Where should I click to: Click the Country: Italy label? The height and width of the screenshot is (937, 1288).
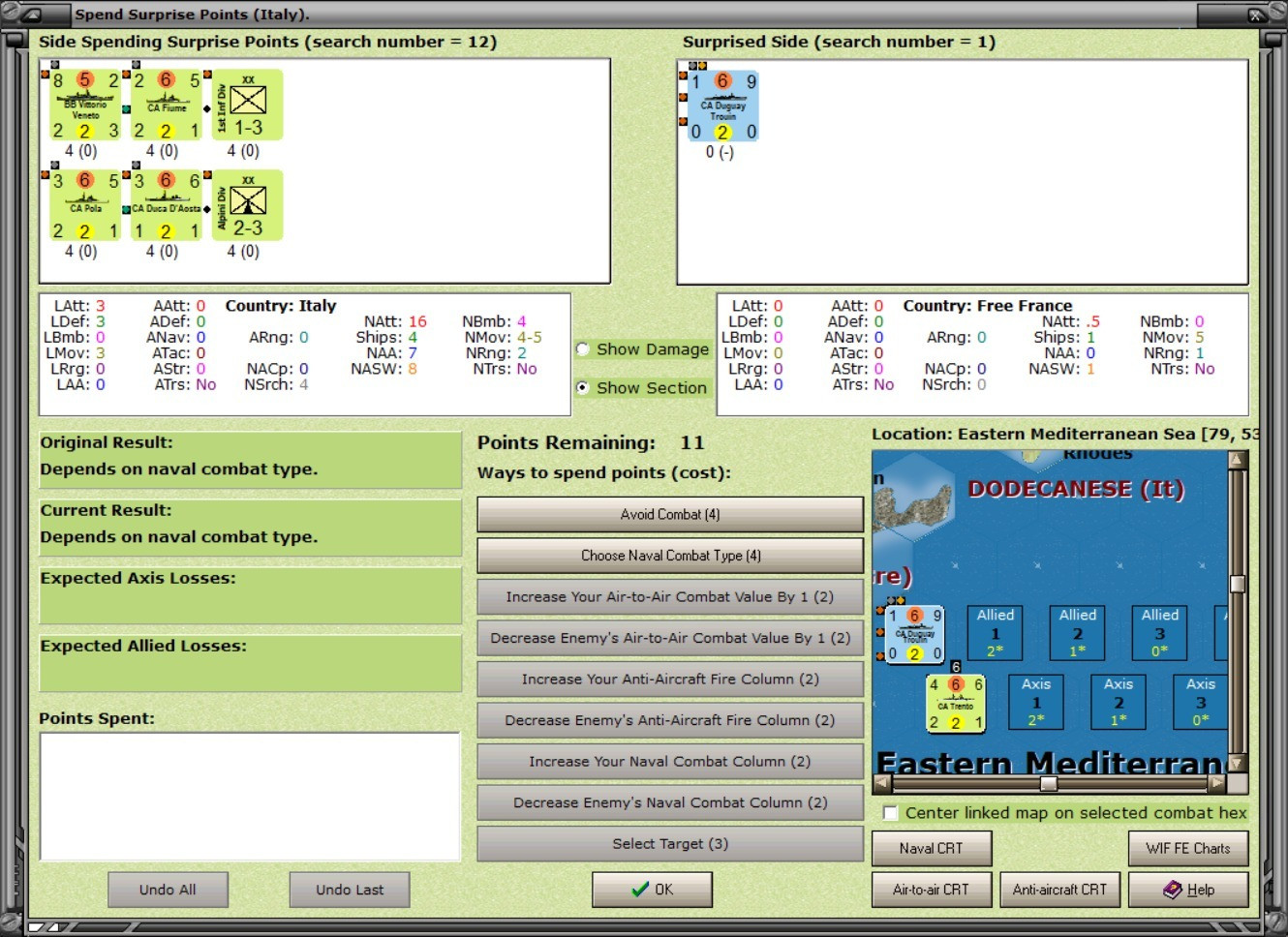(x=281, y=306)
